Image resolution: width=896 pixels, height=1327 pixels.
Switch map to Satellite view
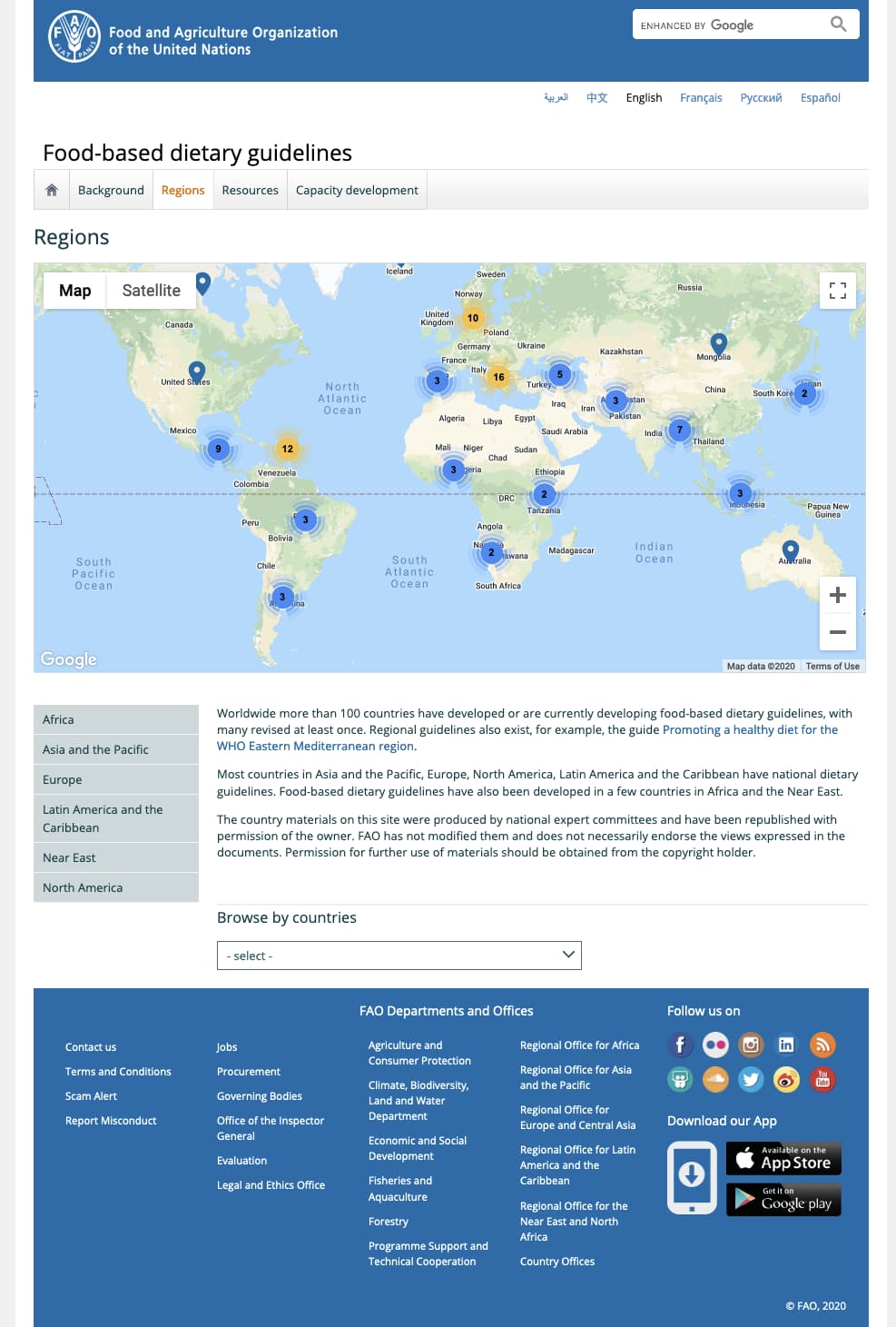pyautogui.click(x=151, y=291)
